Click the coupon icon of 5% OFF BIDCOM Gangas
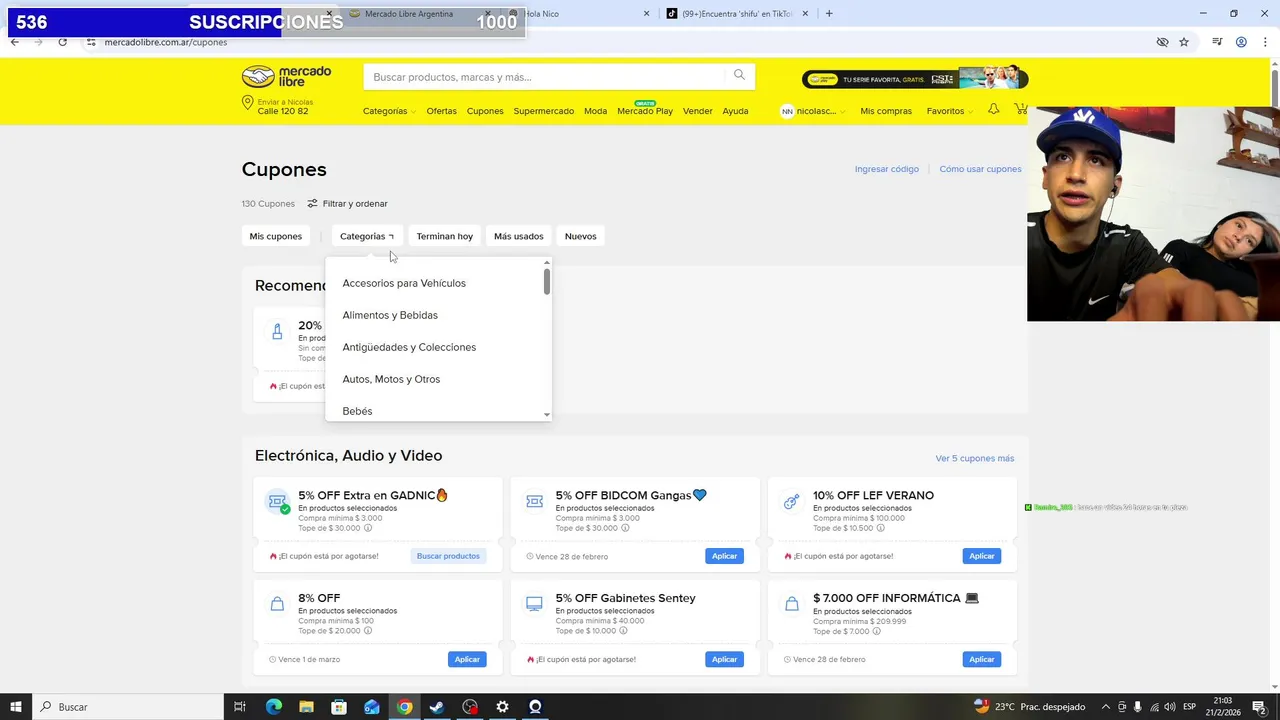Image resolution: width=1280 pixels, height=720 pixels. 534,502
